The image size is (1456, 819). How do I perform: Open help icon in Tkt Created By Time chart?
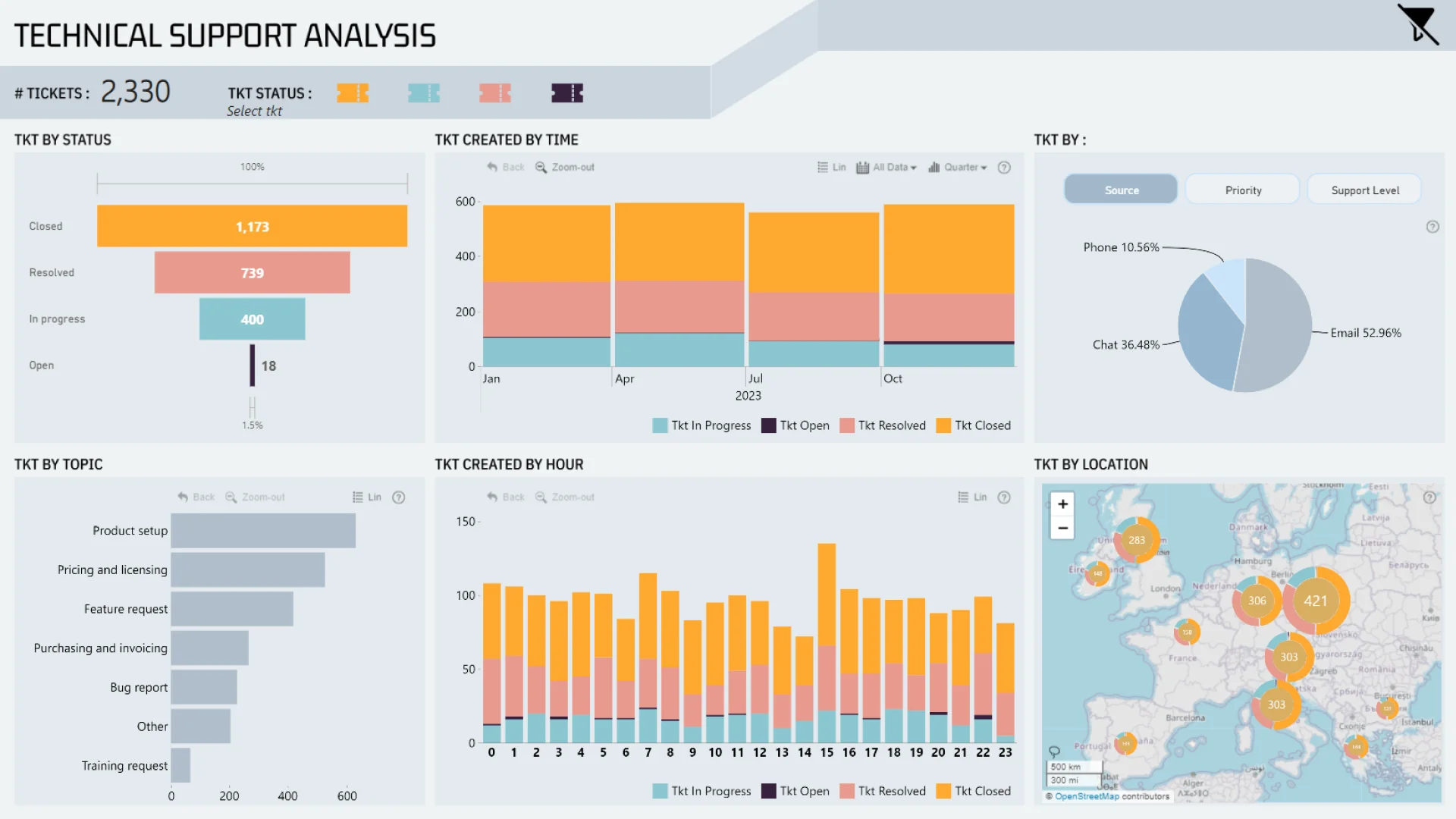1004,167
